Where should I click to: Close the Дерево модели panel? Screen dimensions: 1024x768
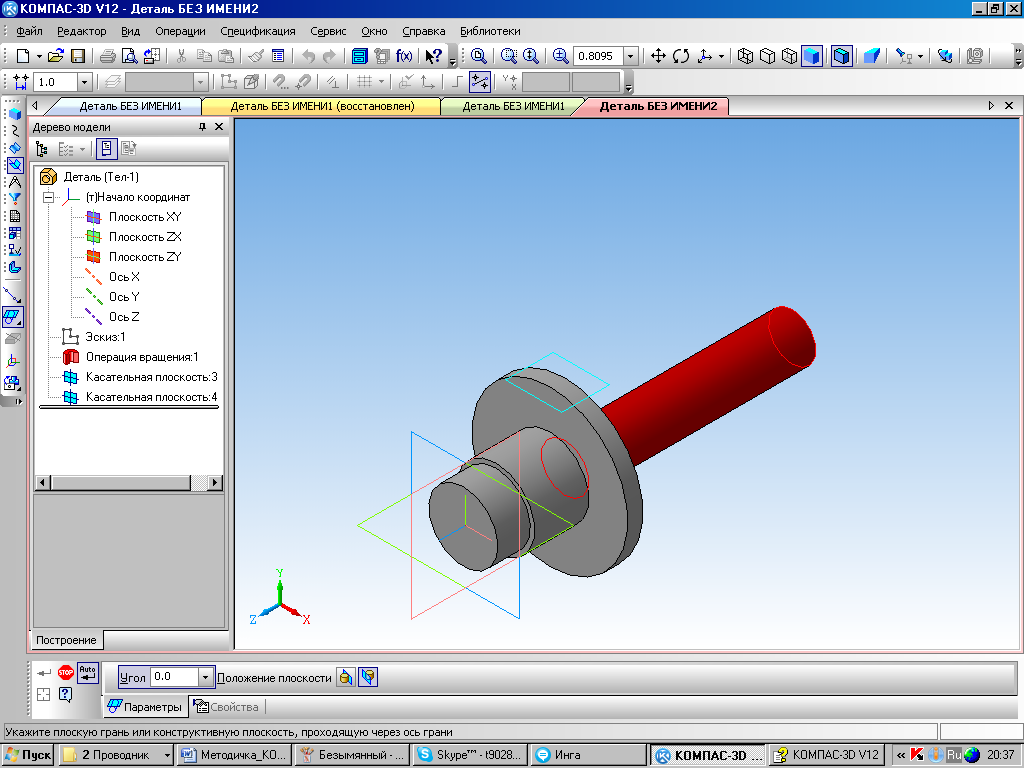(x=219, y=127)
